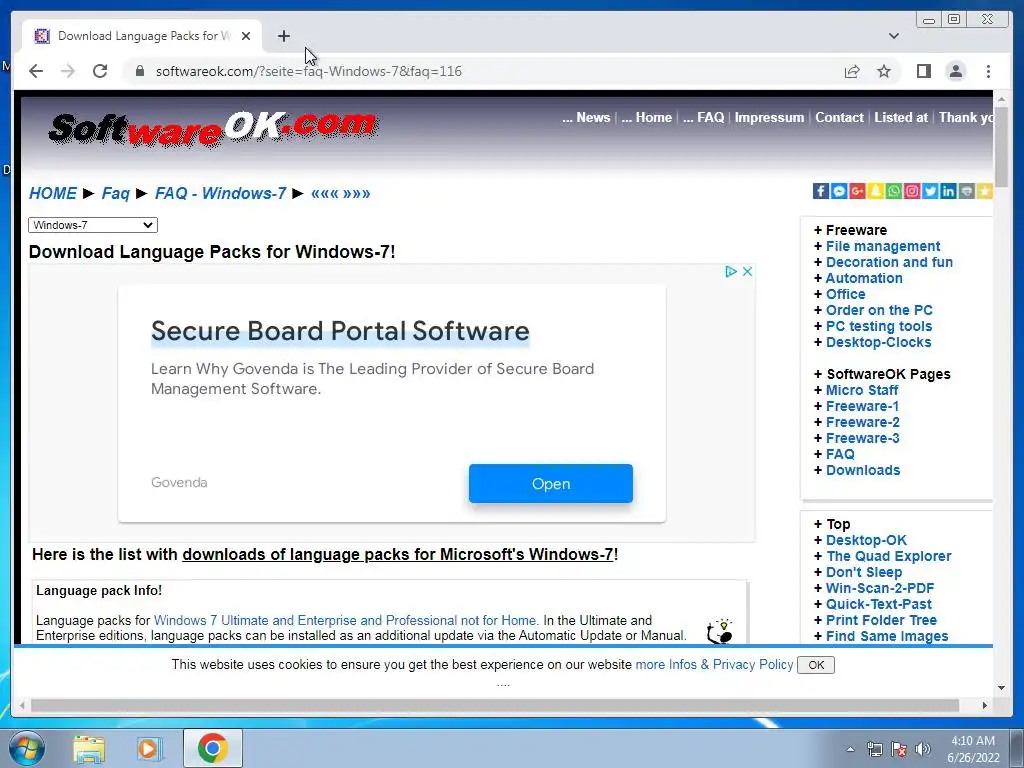Open a new tab with the plus icon
The image size is (1024, 768).
(283, 36)
